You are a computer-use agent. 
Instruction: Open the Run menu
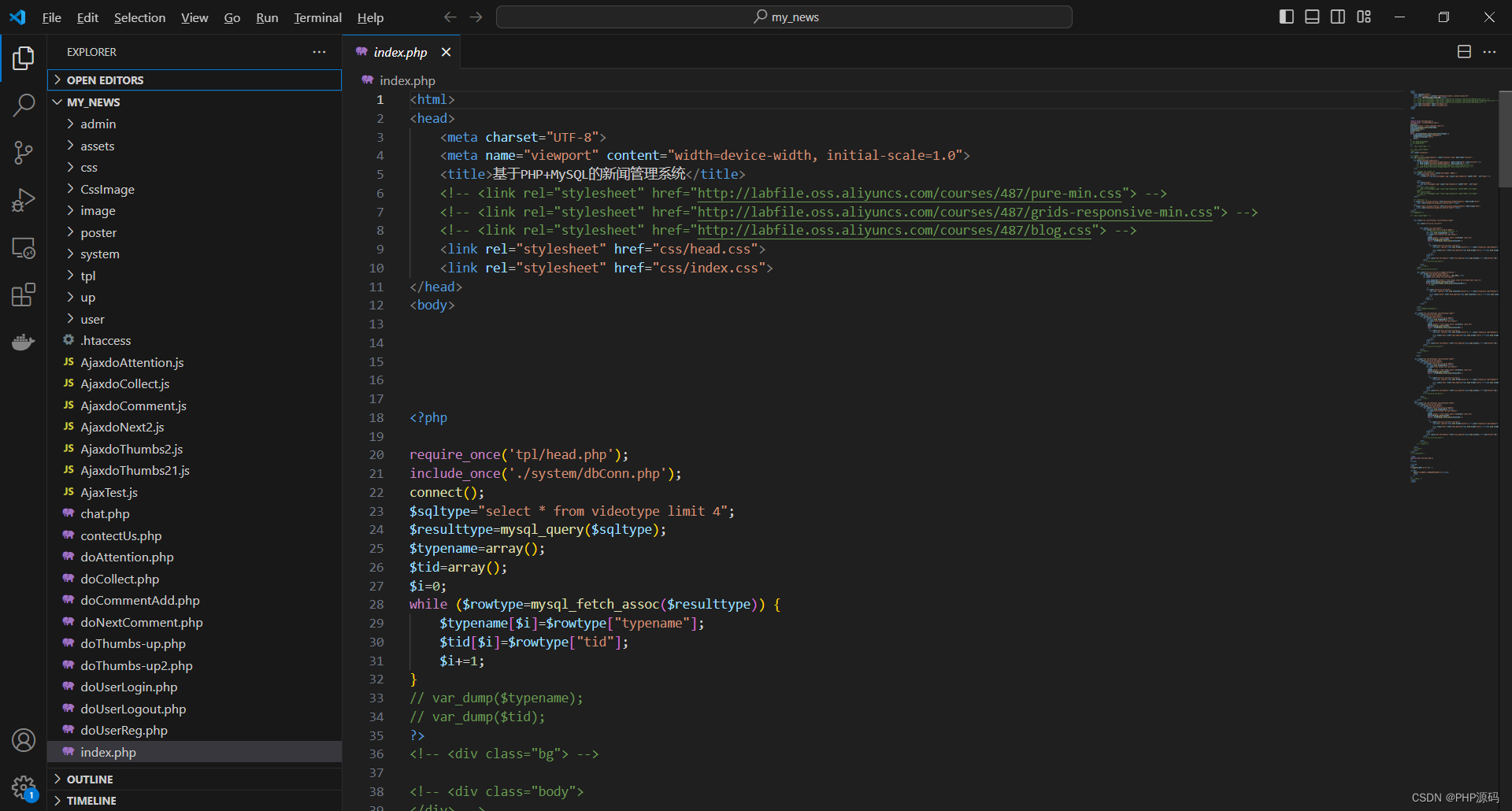267,17
